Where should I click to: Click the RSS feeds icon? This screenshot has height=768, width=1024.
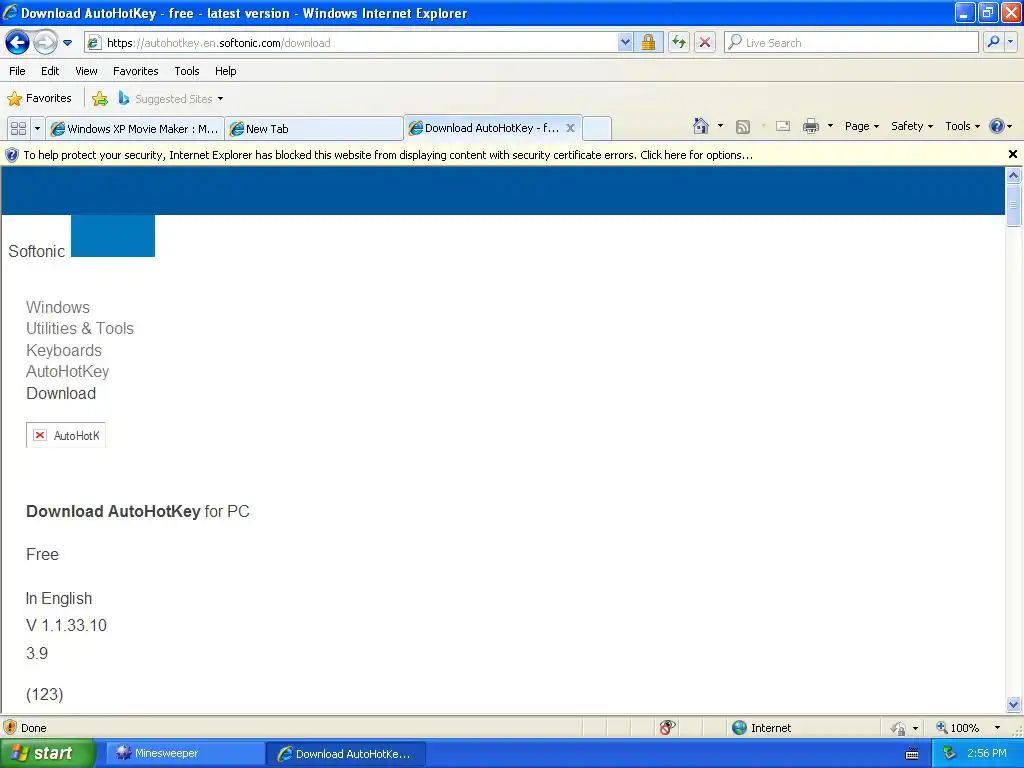point(743,127)
